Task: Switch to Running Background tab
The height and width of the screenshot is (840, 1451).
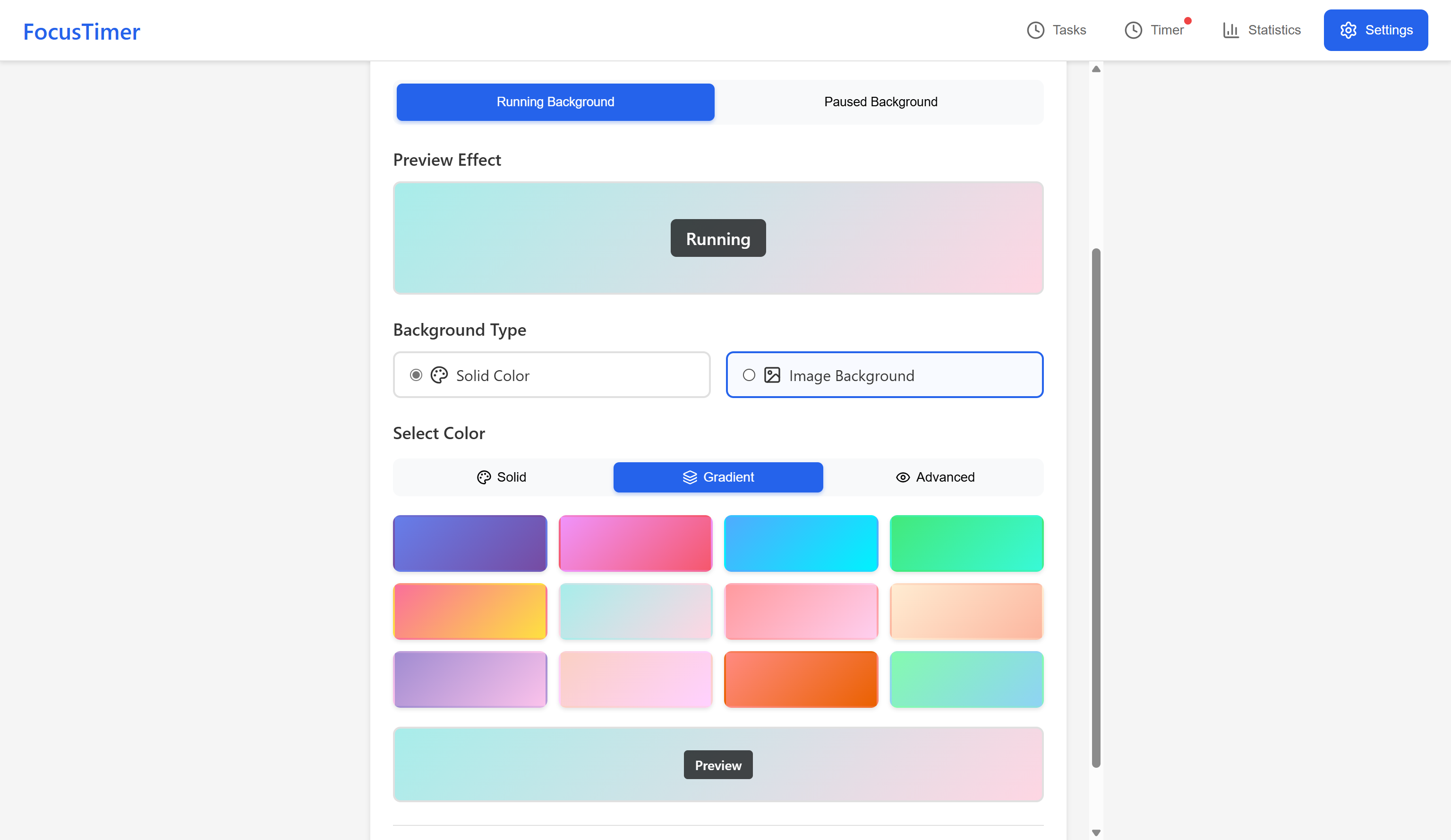Action: (x=555, y=102)
